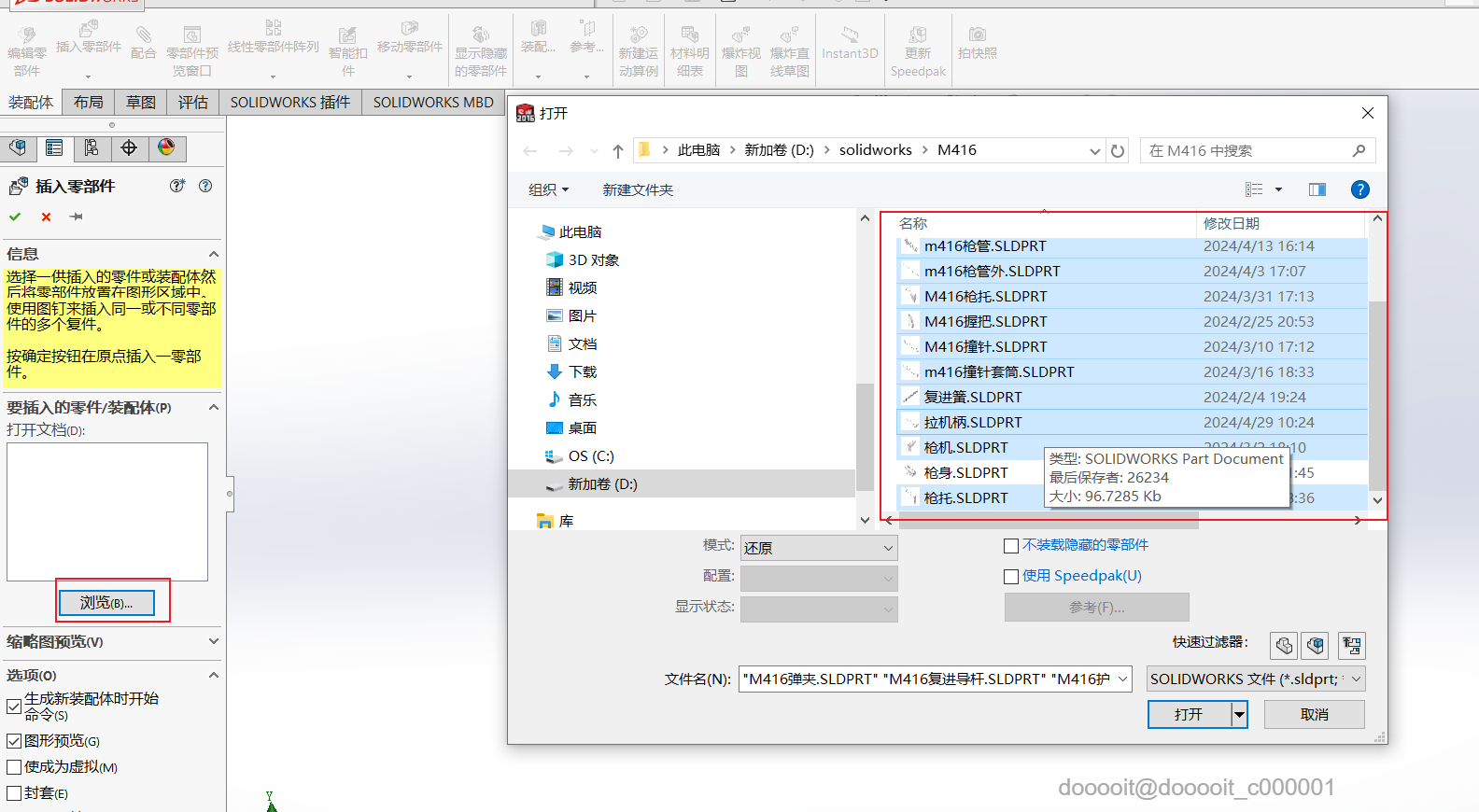
Task: Toggle 生成新装配体时开始命令 checkbox
Action: 14,707
